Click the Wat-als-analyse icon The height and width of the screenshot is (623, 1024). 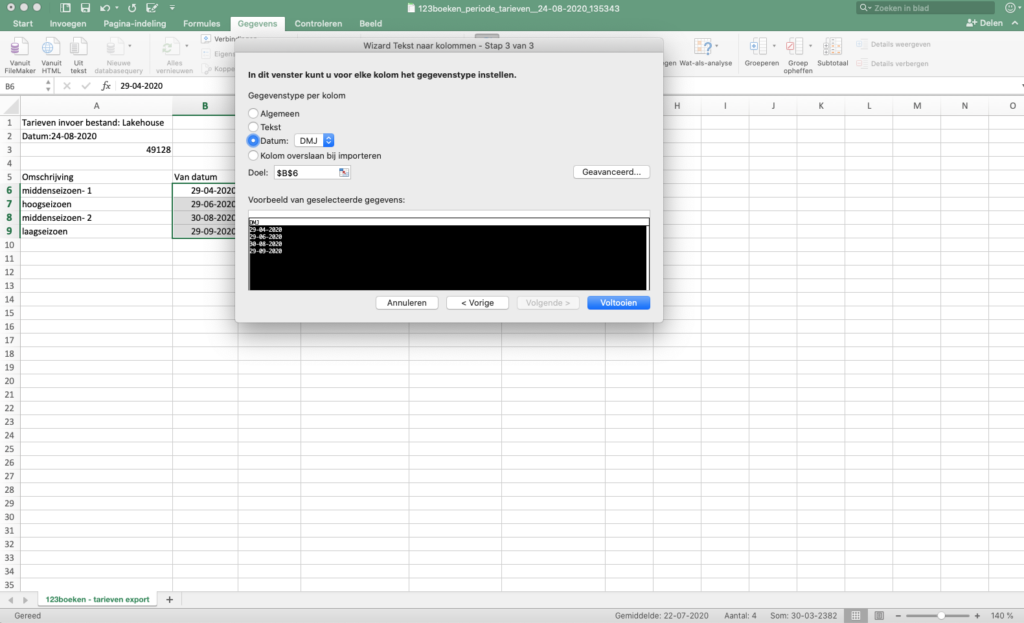pos(702,47)
